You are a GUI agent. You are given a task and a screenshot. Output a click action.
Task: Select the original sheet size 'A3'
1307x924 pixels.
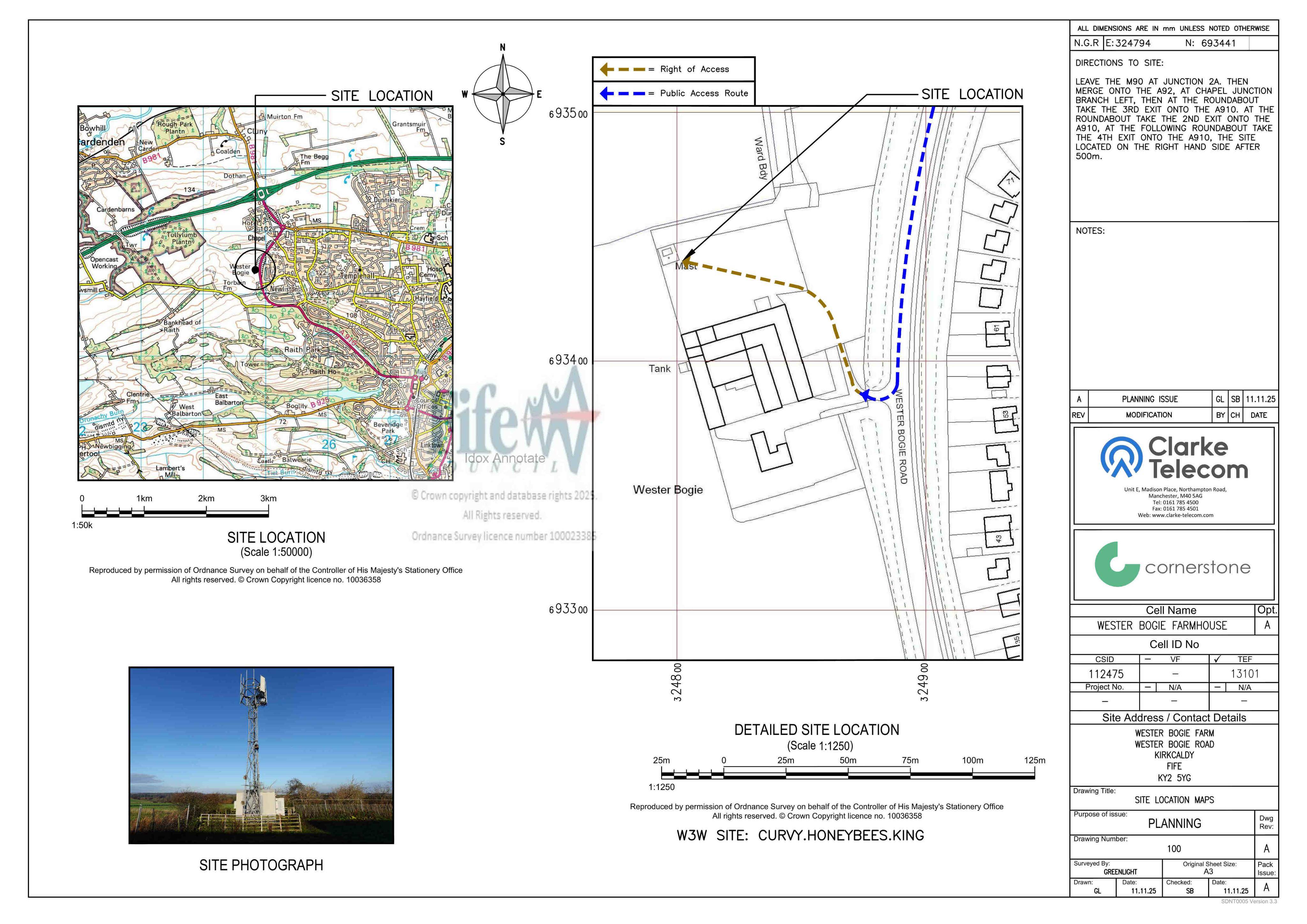coord(1208,872)
